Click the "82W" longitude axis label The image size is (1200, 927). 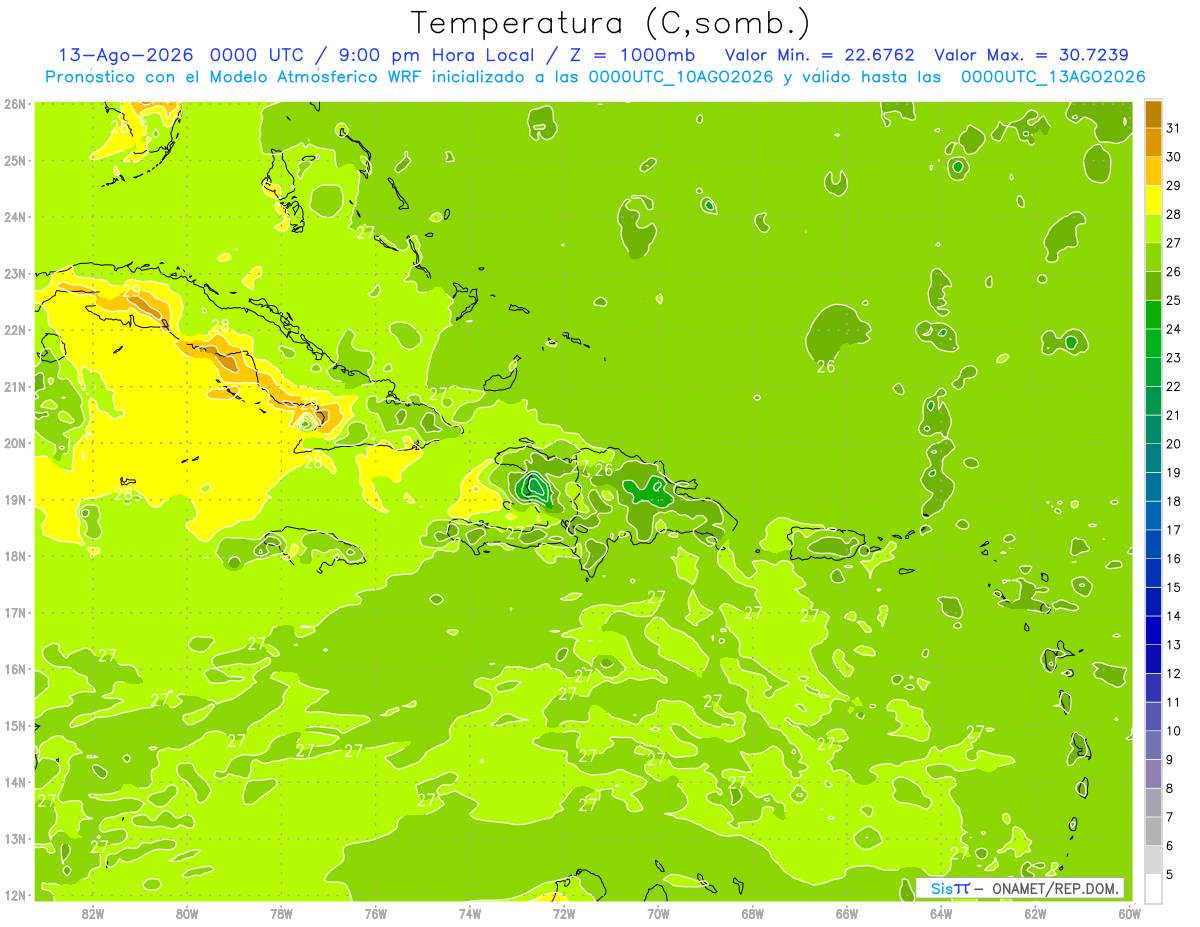coord(93,913)
